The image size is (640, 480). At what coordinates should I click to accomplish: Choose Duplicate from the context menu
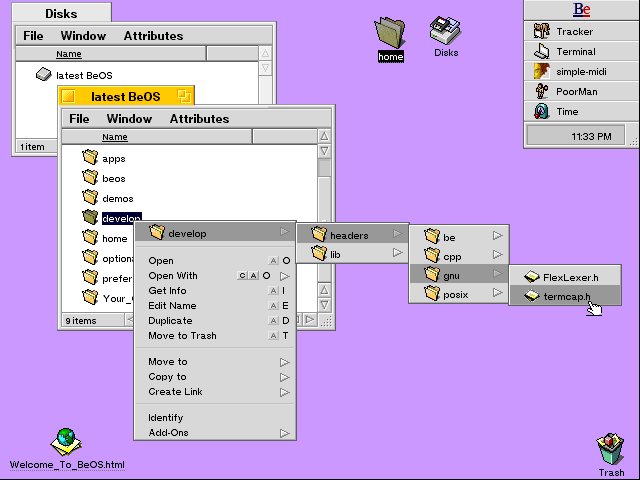coord(215,321)
